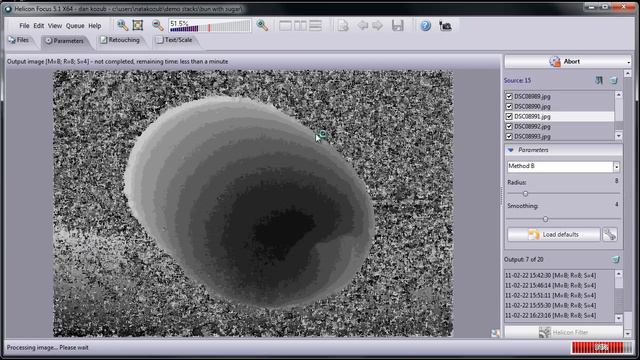Click the cube icon beside Output: 7 of 20
640x360 pixels.
coord(616,260)
